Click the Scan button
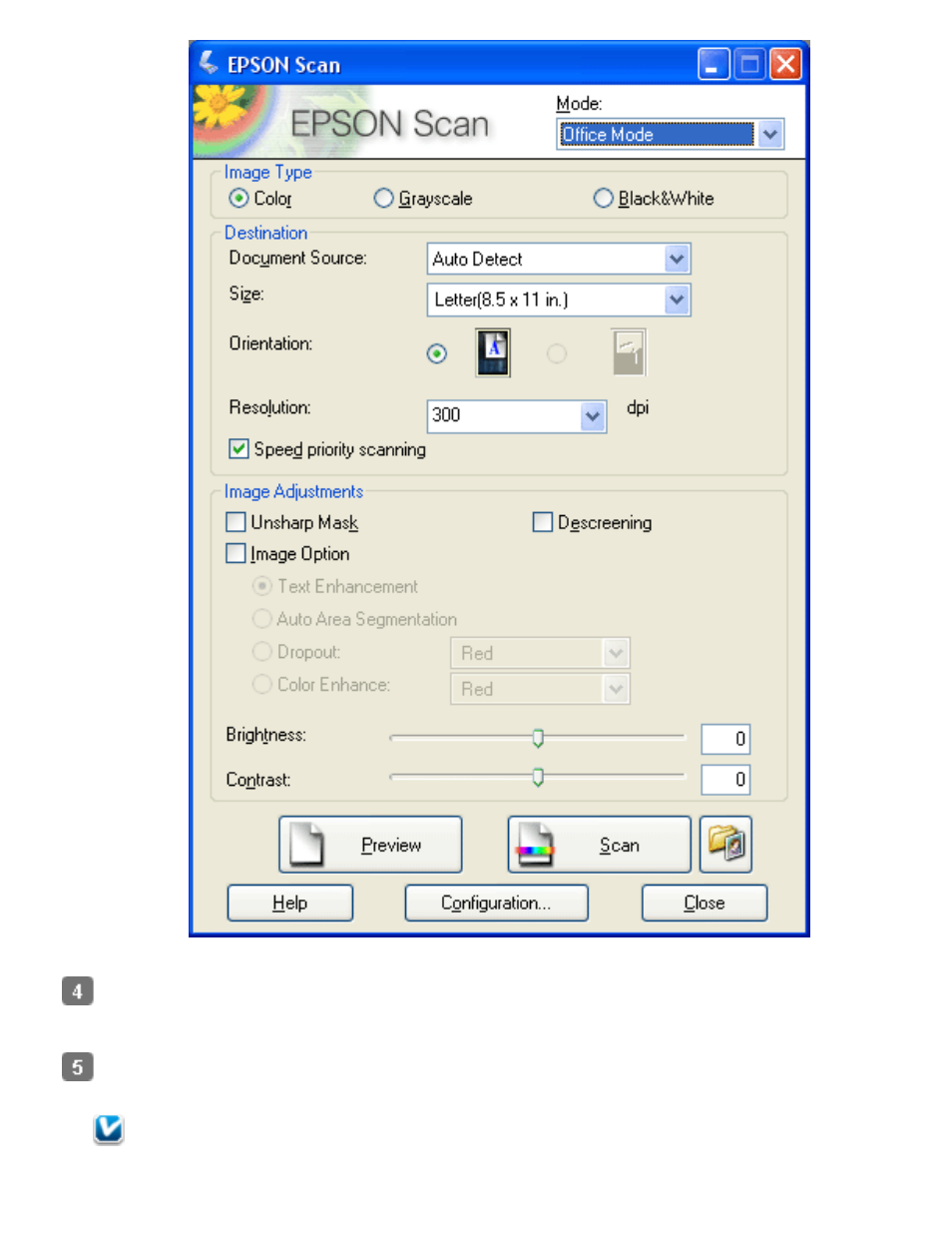 point(599,845)
